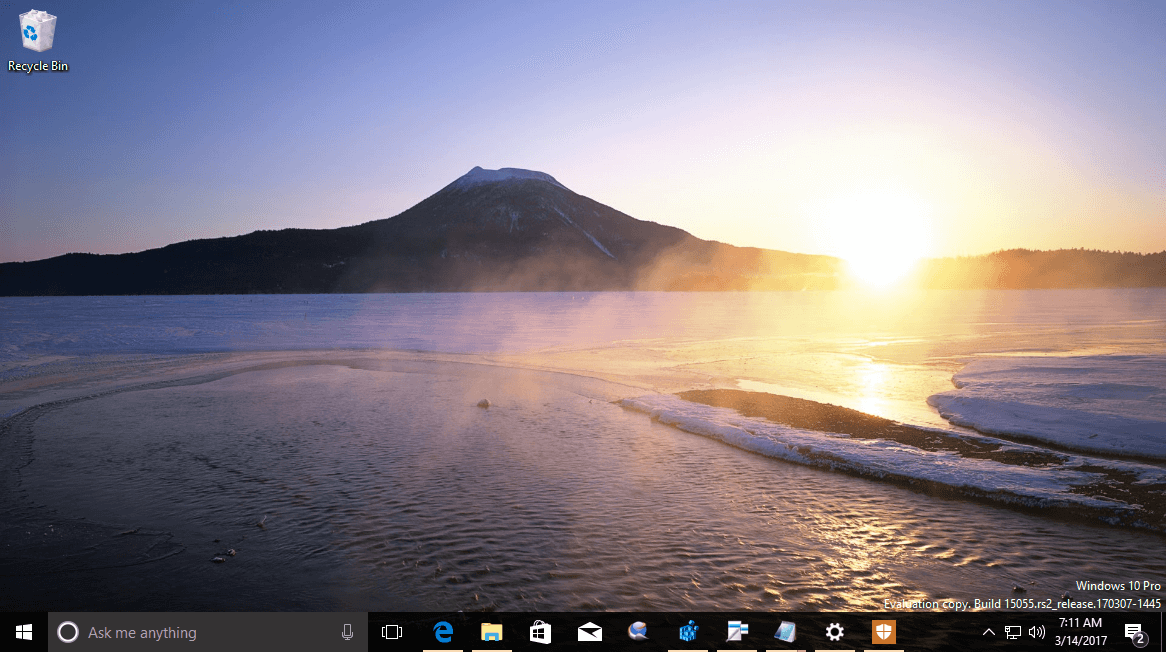1166x652 pixels.
Task: Select the document-with-pen pinned app
Action: [737, 631]
